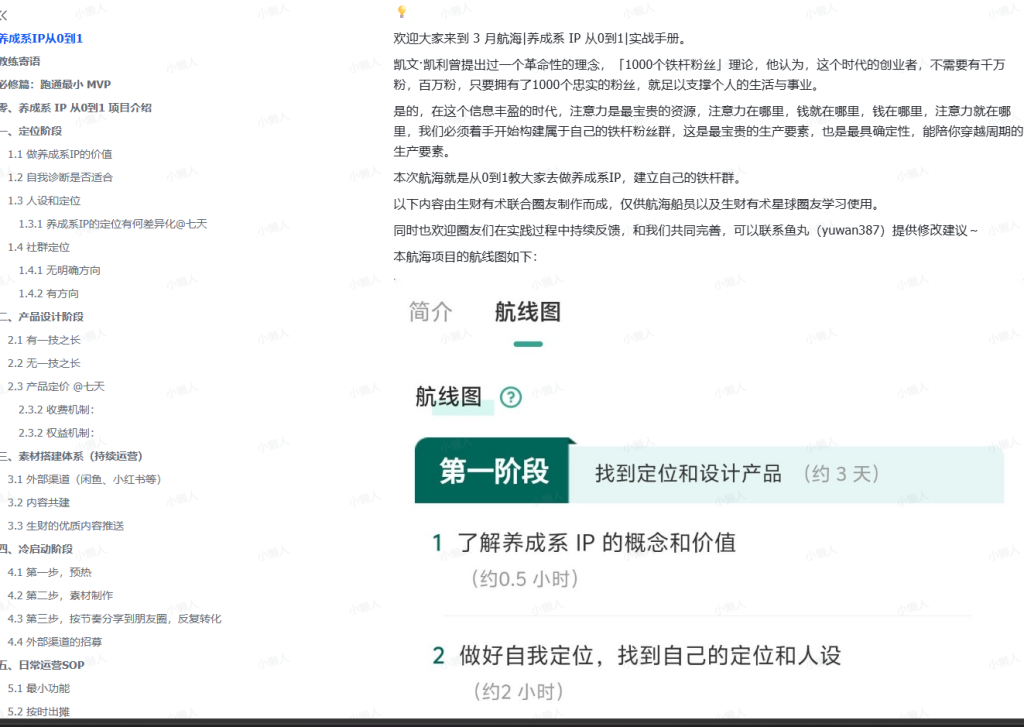The width and height of the screenshot is (1024, 727).
Task: Navigate to 二、产品设计阶段 heading
Action: (42, 317)
